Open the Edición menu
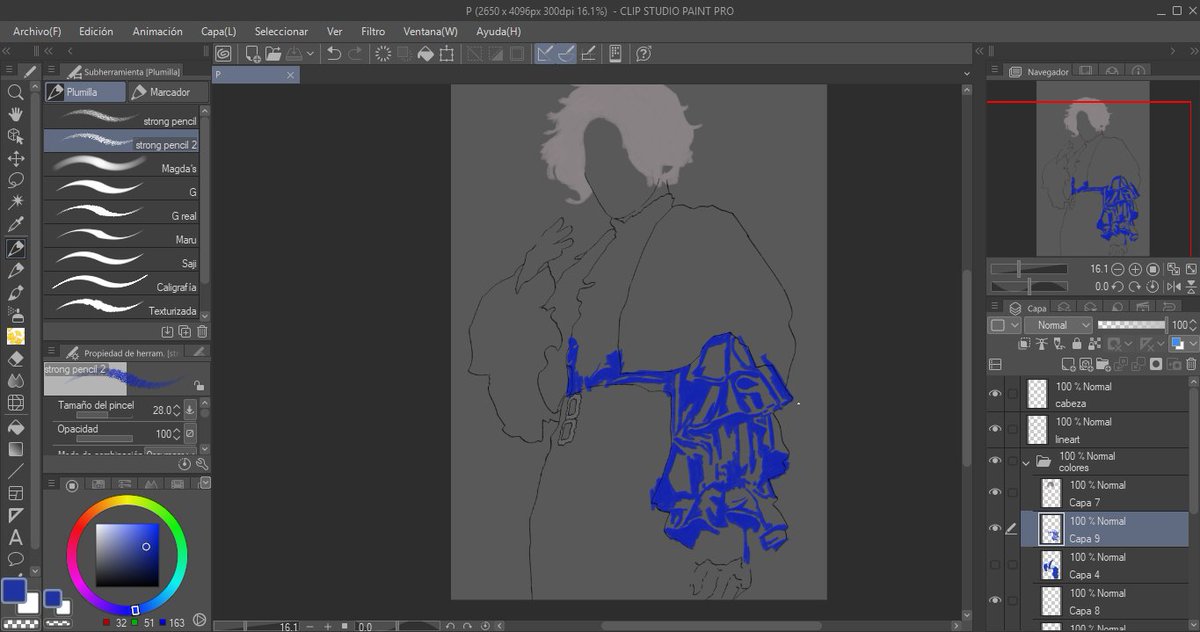The height and width of the screenshot is (632, 1200). (x=96, y=31)
